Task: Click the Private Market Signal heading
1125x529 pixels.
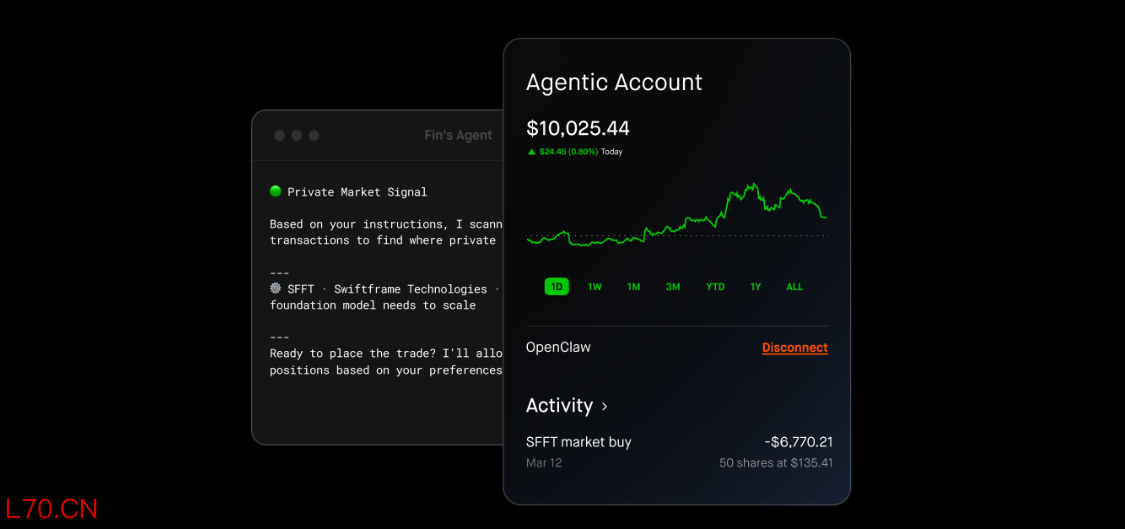Action: point(357,192)
